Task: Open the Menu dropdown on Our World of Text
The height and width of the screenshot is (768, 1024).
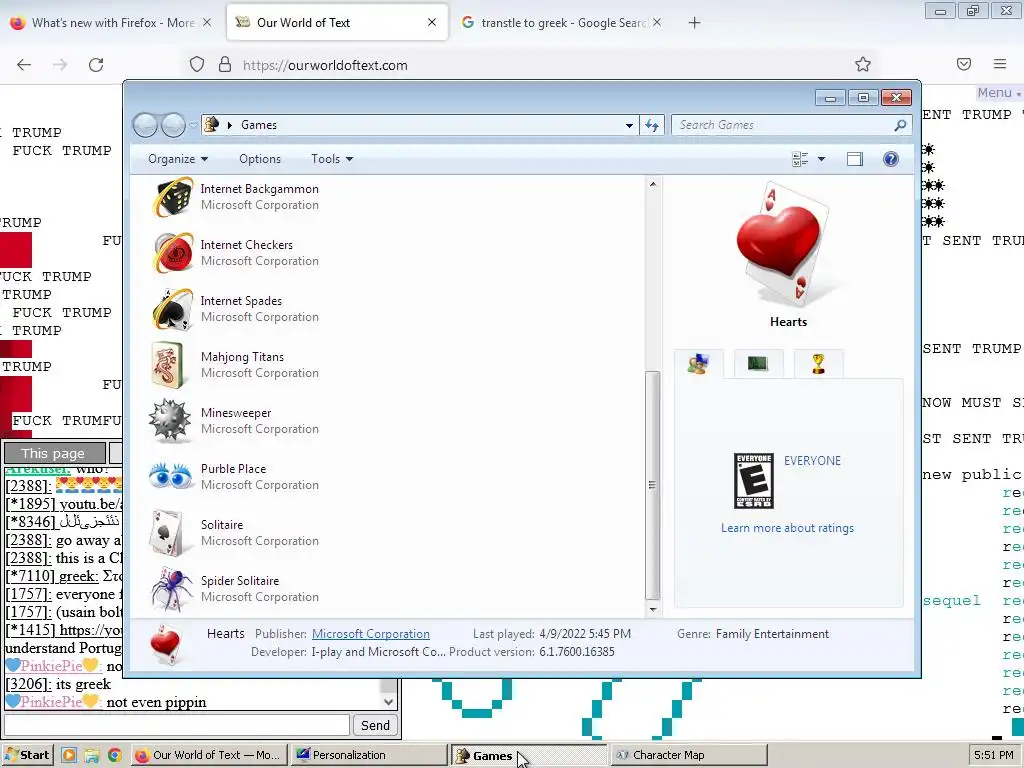Action: coord(998,93)
